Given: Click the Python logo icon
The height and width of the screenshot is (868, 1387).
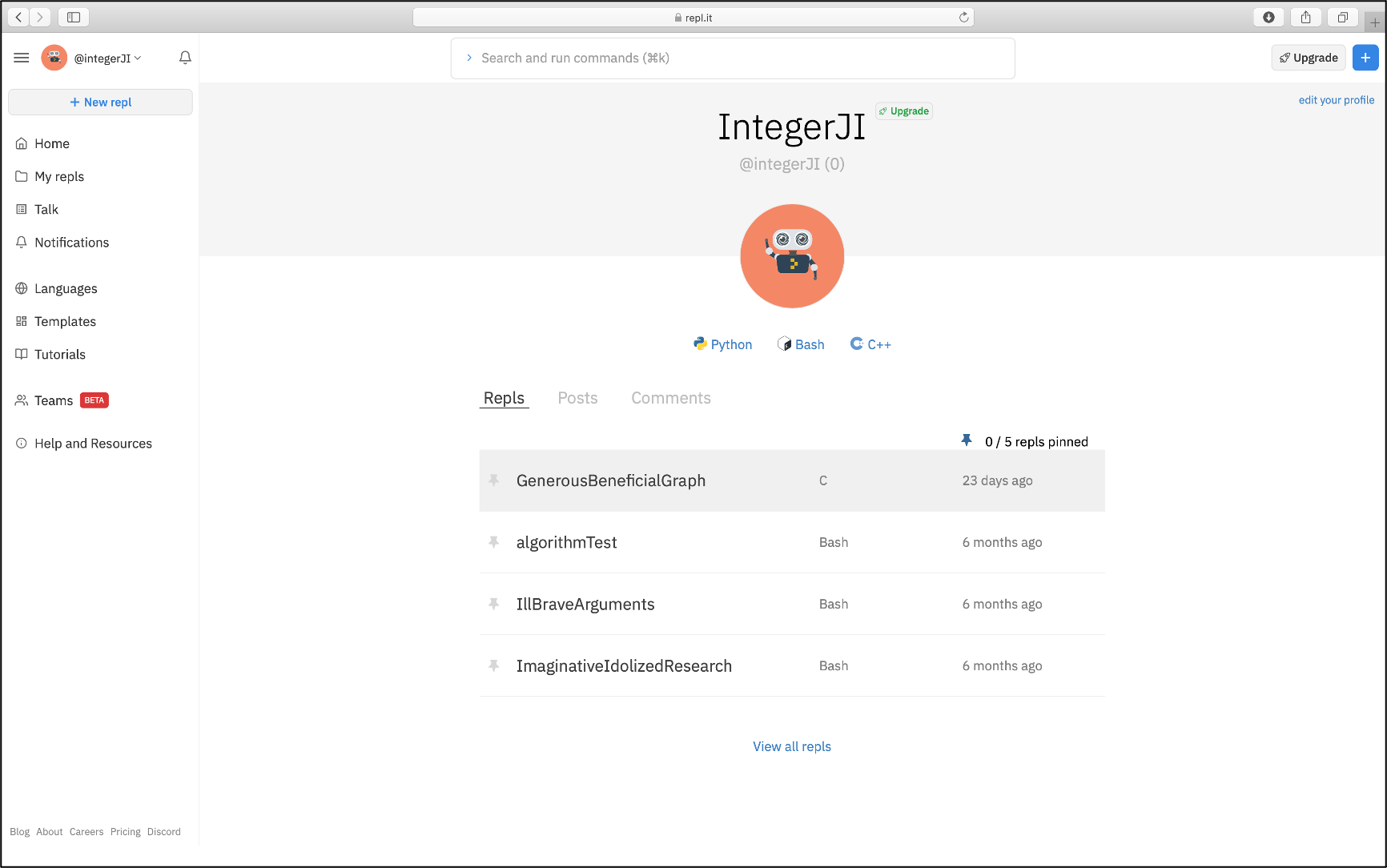Looking at the screenshot, I should click(700, 344).
